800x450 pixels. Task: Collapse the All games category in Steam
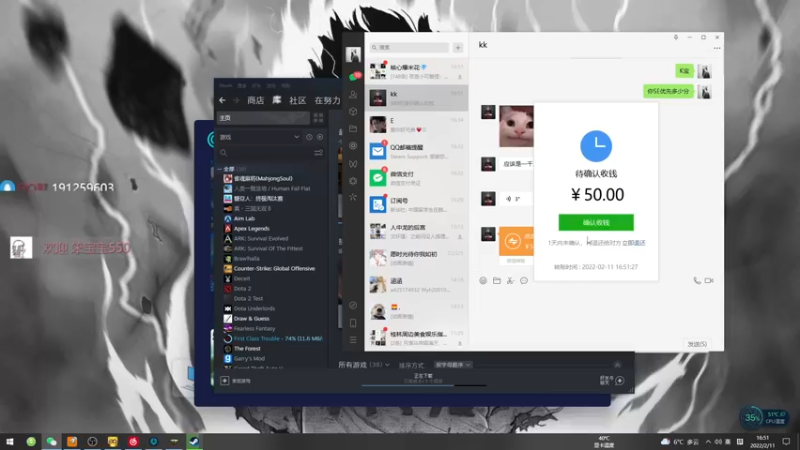click(220, 169)
